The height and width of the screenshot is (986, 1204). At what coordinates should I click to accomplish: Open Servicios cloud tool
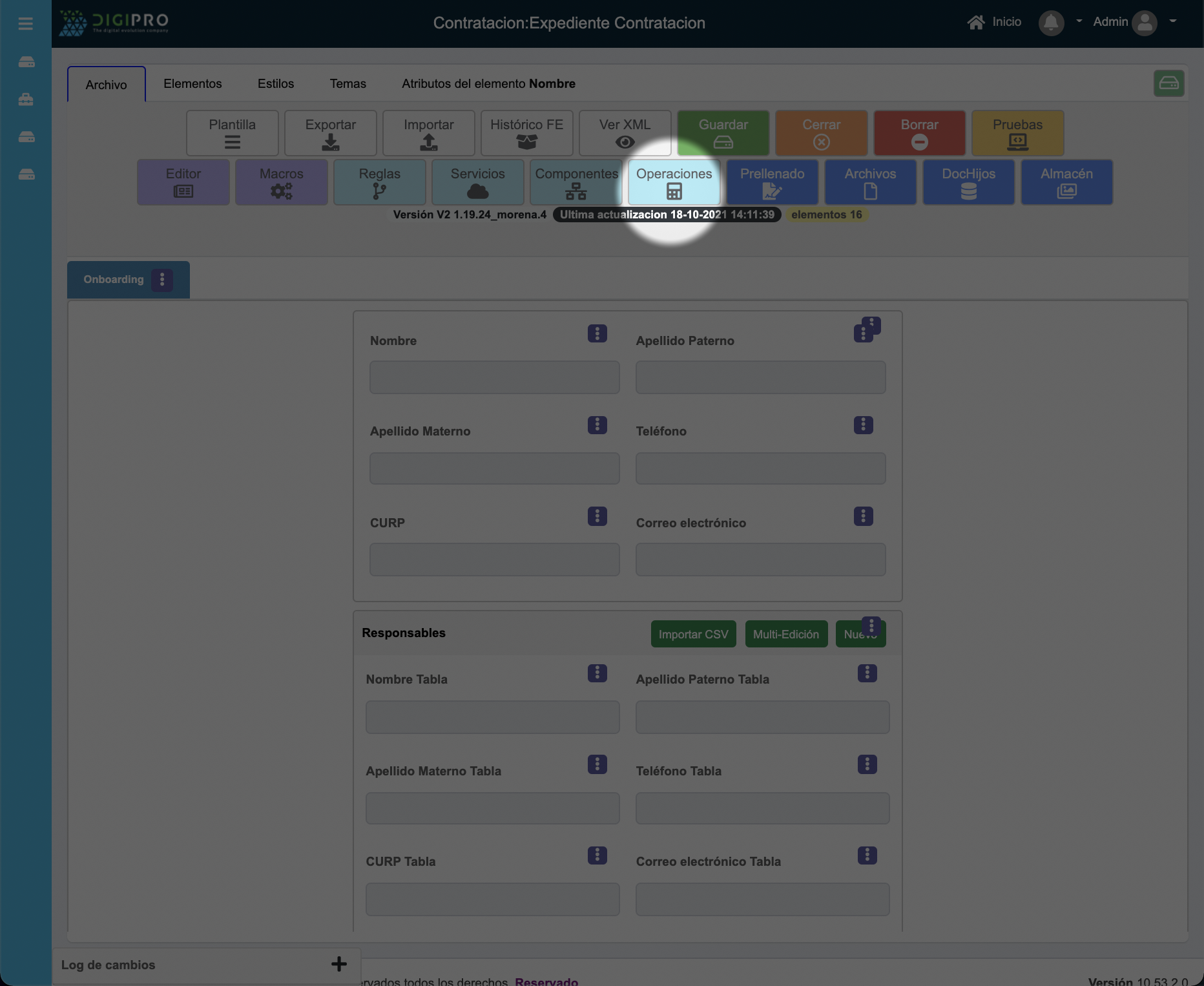pyautogui.click(x=477, y=182)
